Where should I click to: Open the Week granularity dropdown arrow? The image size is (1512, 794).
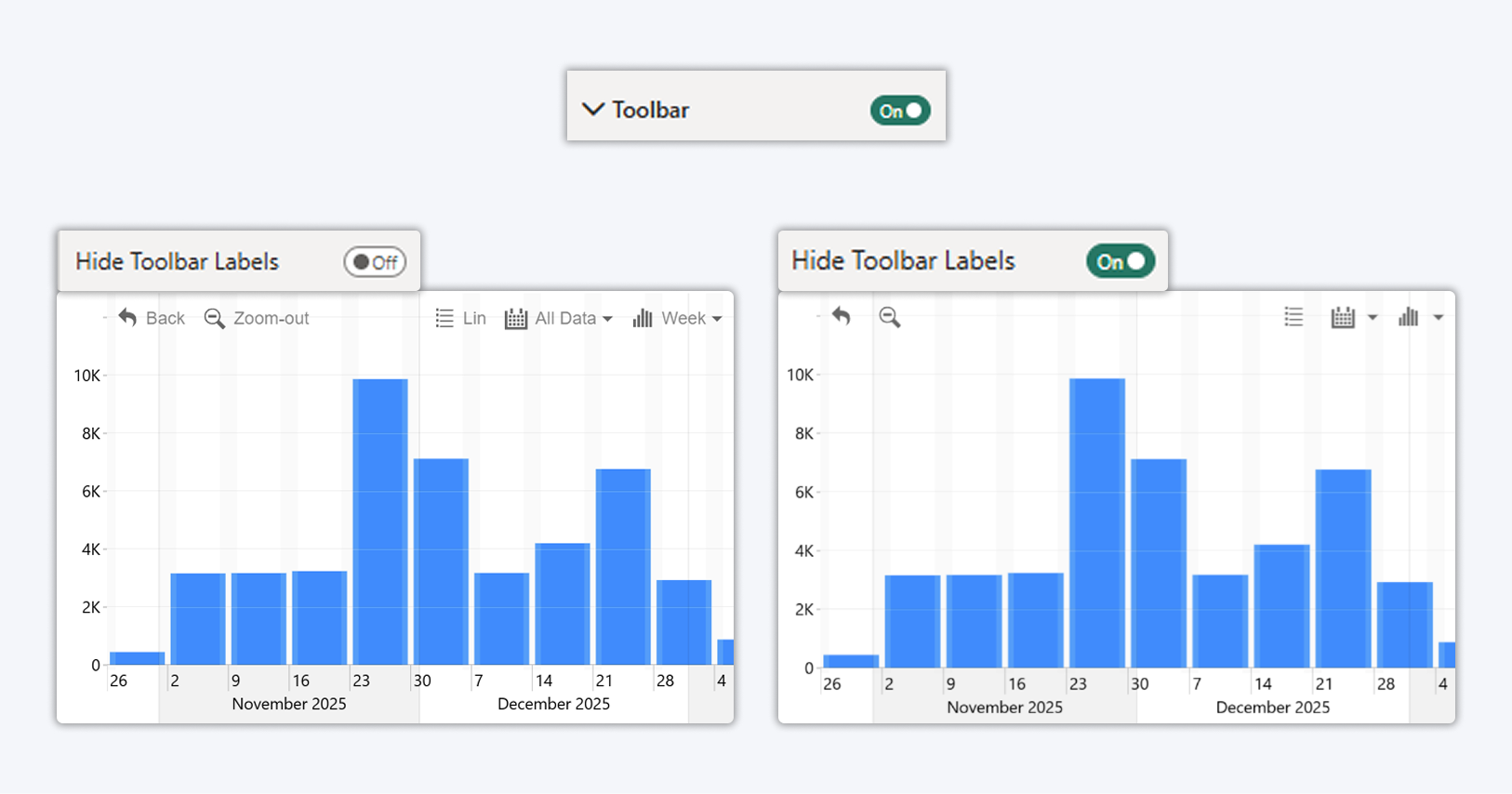point(717,319)
